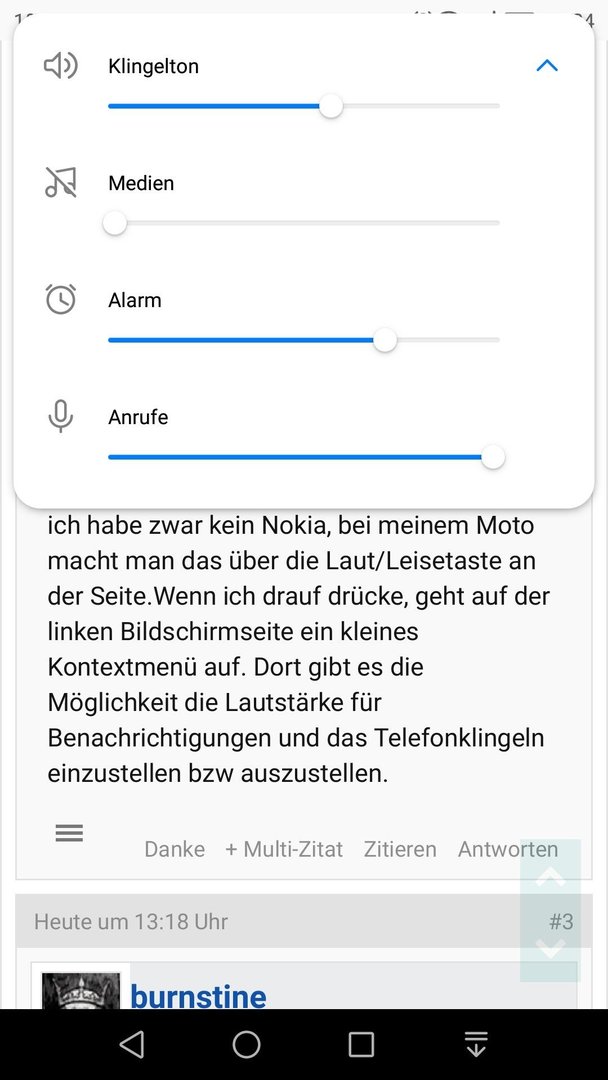Tap the Android back navigation button
Screen dimensions: 608x1080
[x=132, y=1044]
